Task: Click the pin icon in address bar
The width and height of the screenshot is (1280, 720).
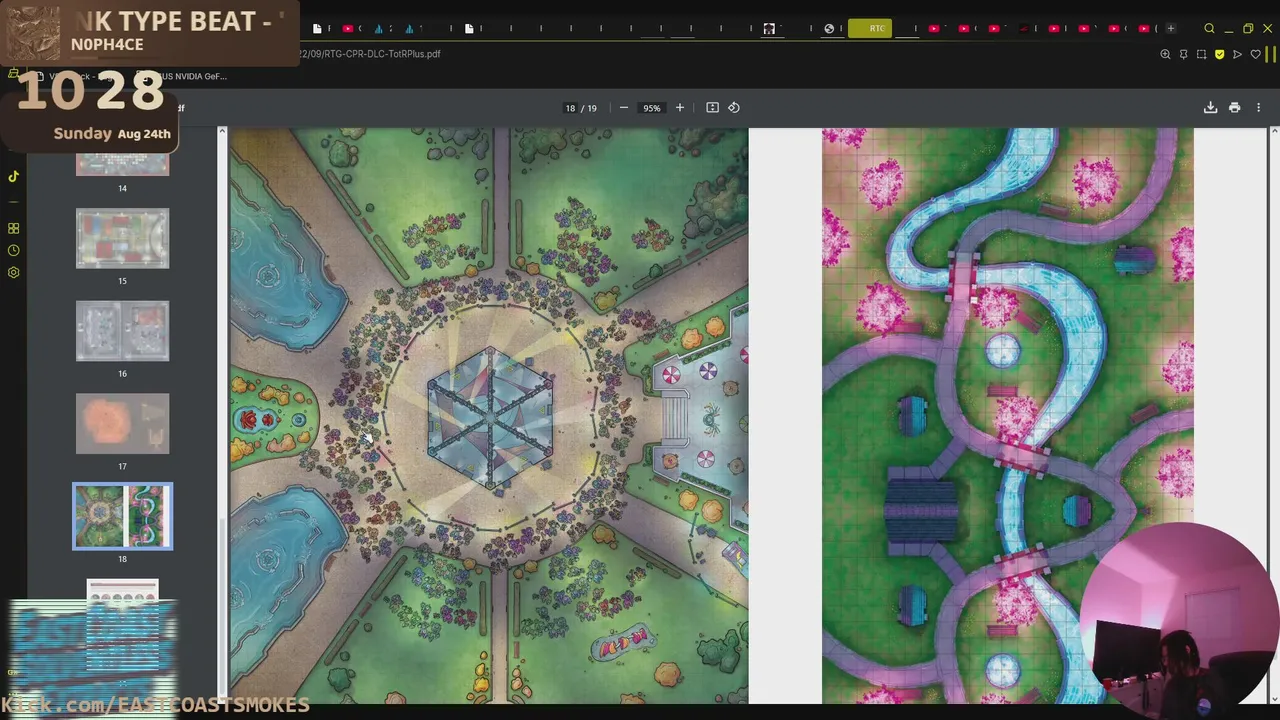Action: pyautogui.click(x=1183, y=54)
